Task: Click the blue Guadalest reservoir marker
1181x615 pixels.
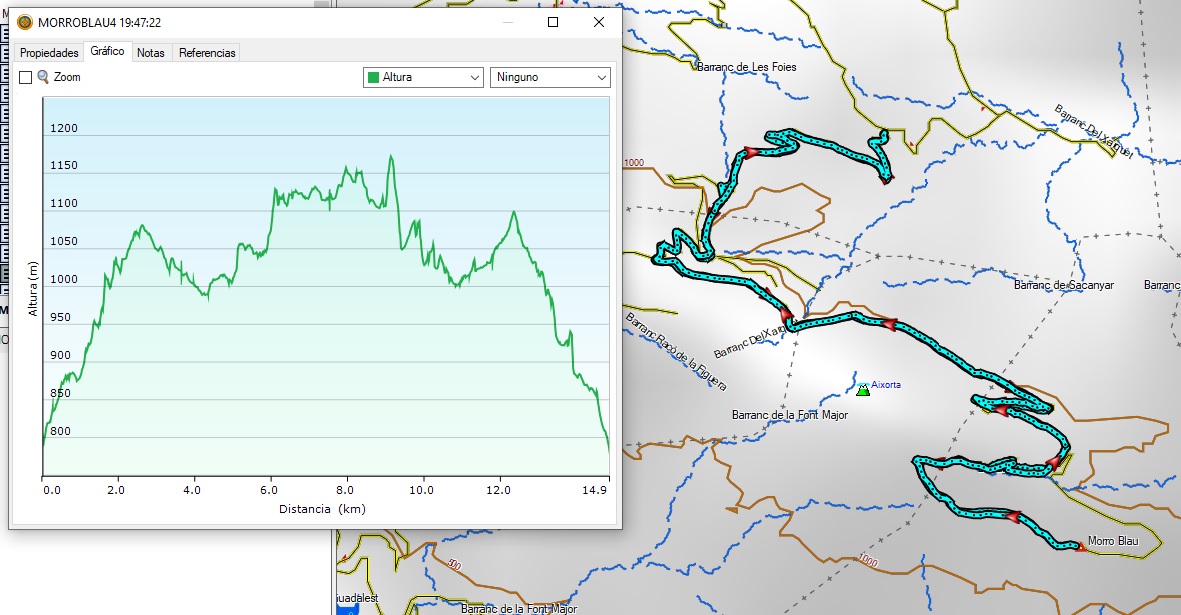Action: pos(348,608)
